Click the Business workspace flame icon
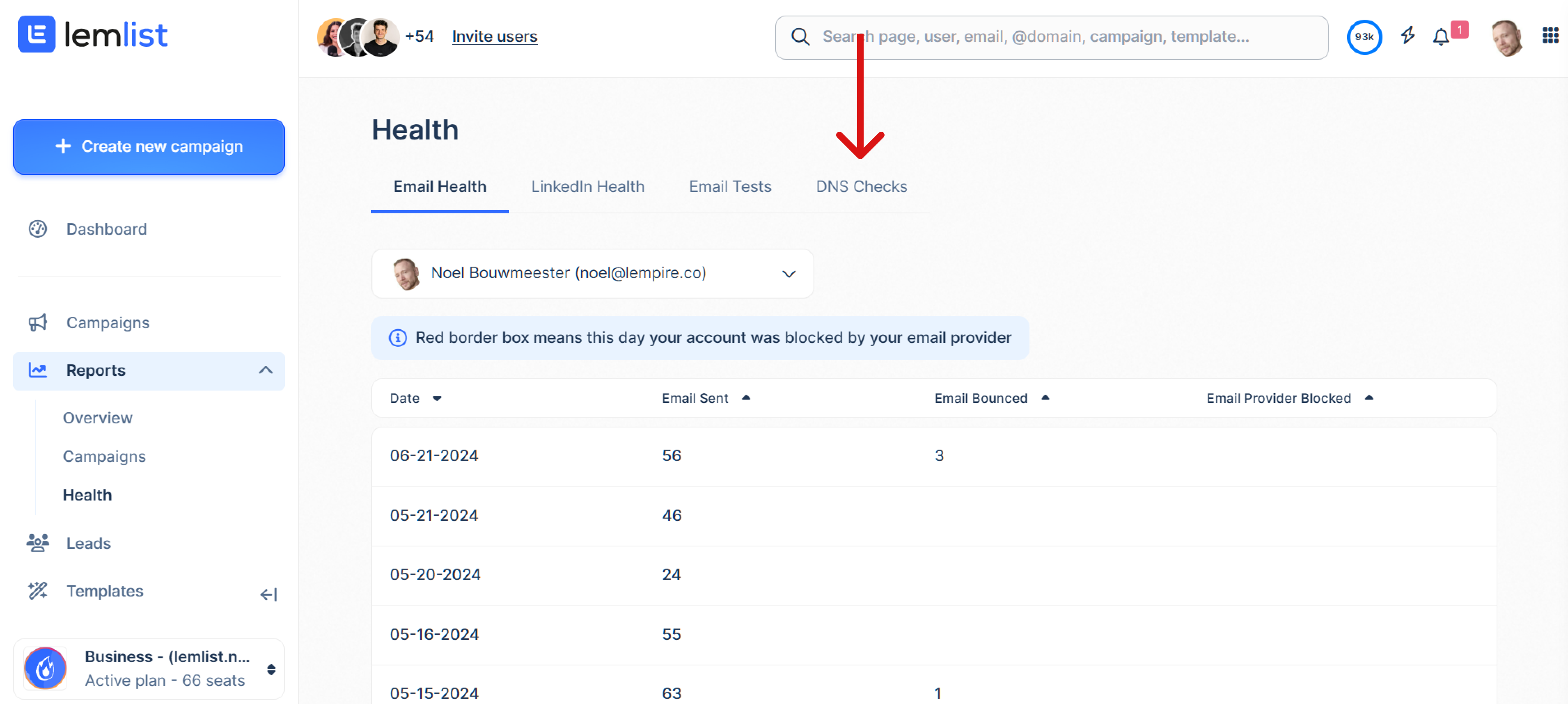 pos(45,668)
